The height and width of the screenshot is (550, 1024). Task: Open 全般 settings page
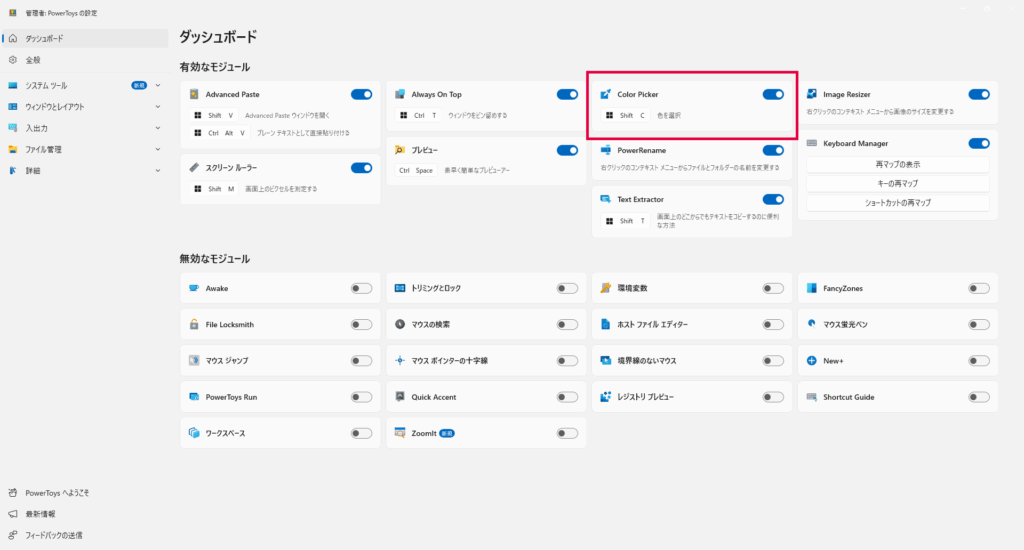[x=85, y=59]
